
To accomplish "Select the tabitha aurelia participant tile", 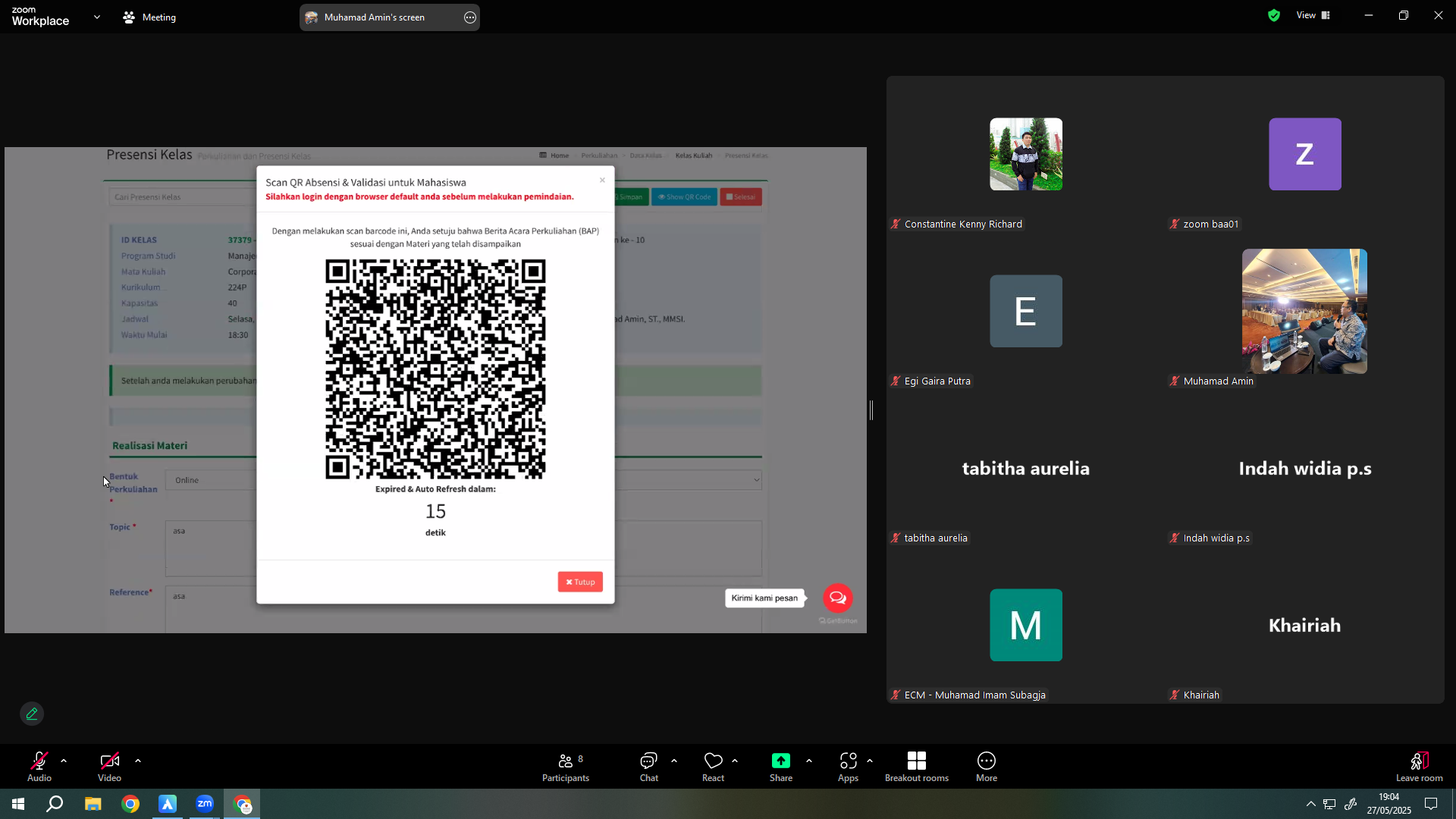I will 1026,469.
